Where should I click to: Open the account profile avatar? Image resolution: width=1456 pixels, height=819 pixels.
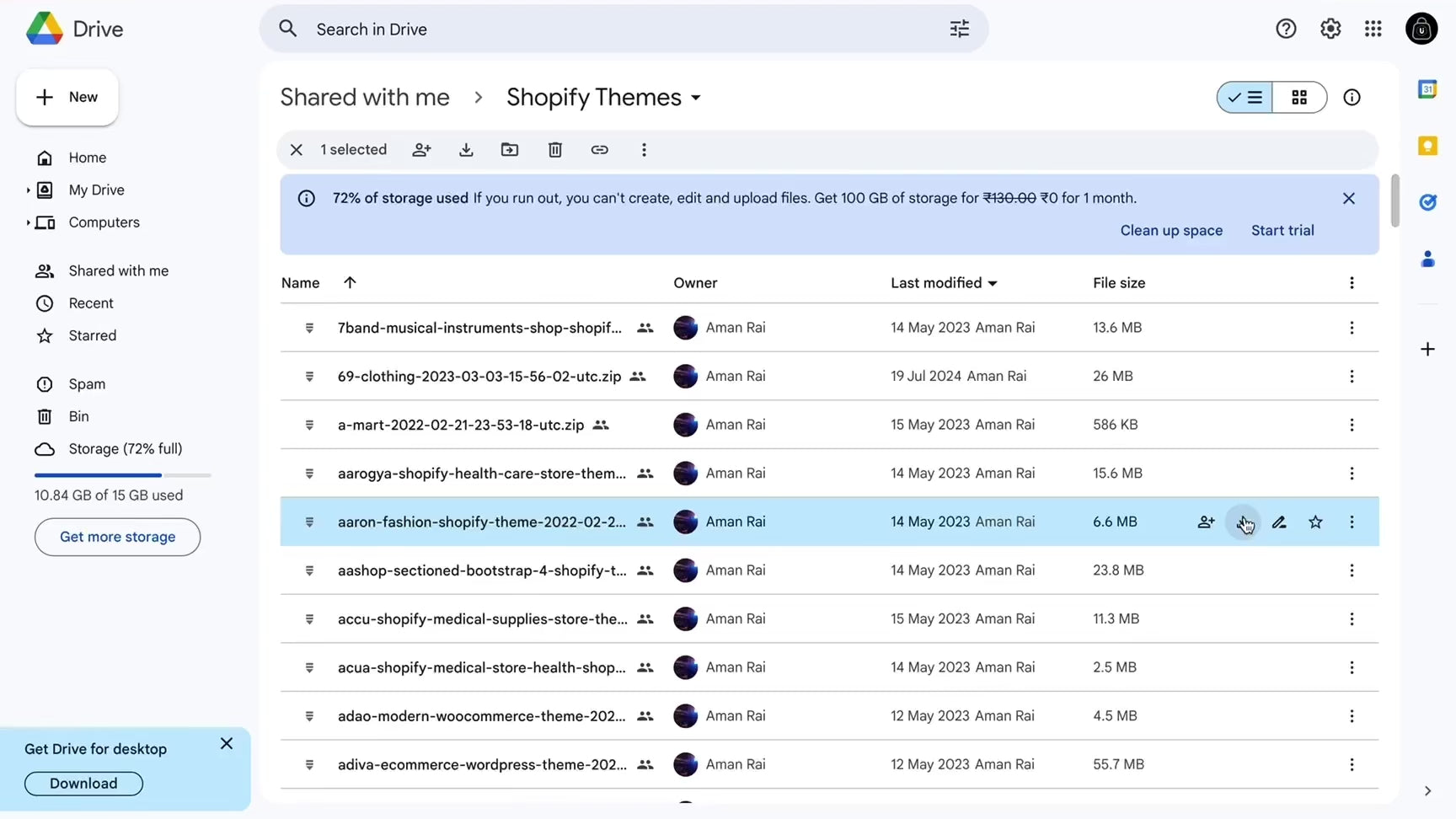(x=1421, y=29)
